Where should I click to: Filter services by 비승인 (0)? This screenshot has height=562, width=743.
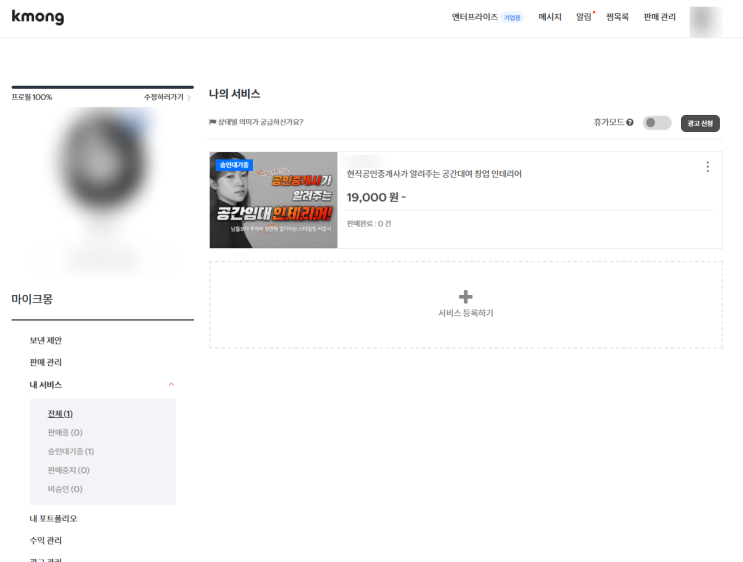65,489
